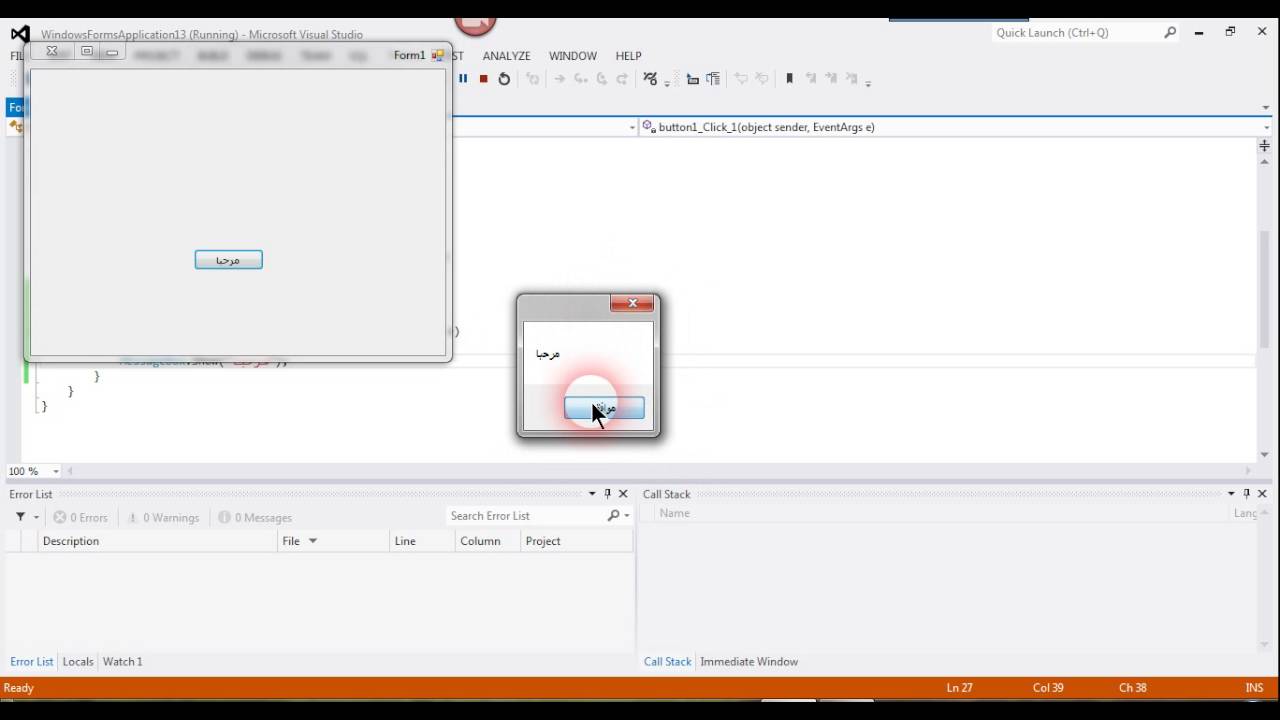Click the Quick Launch magnifier icon
Image resolution: width=1280 pixels, height=720 pixels.
click(x=1170, y=33)
